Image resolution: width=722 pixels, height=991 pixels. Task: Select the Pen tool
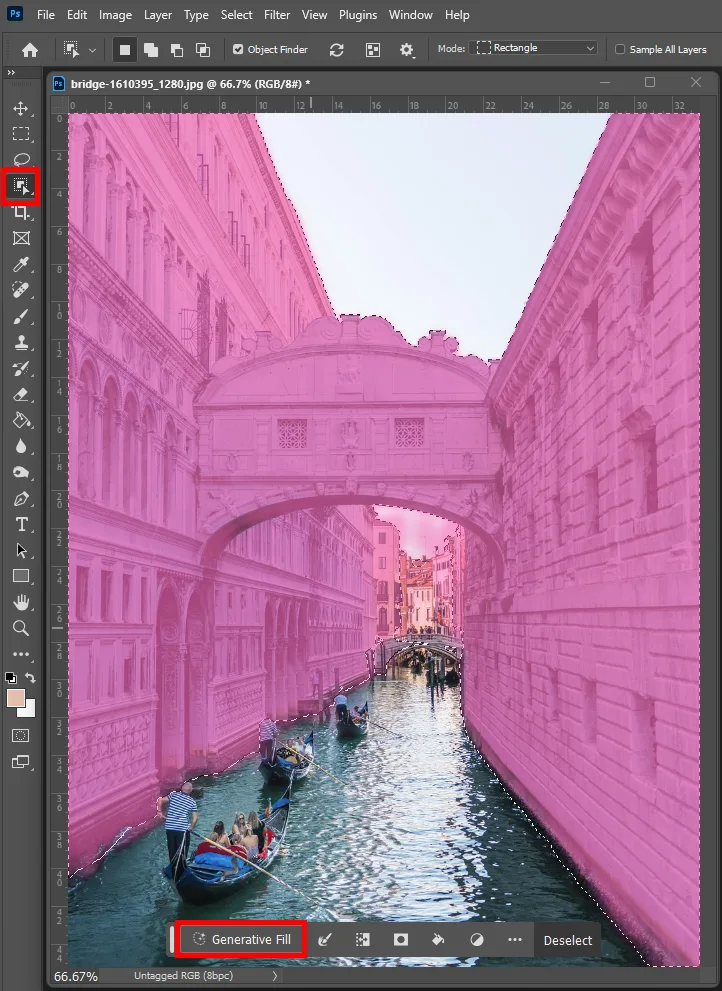point(21,499)
